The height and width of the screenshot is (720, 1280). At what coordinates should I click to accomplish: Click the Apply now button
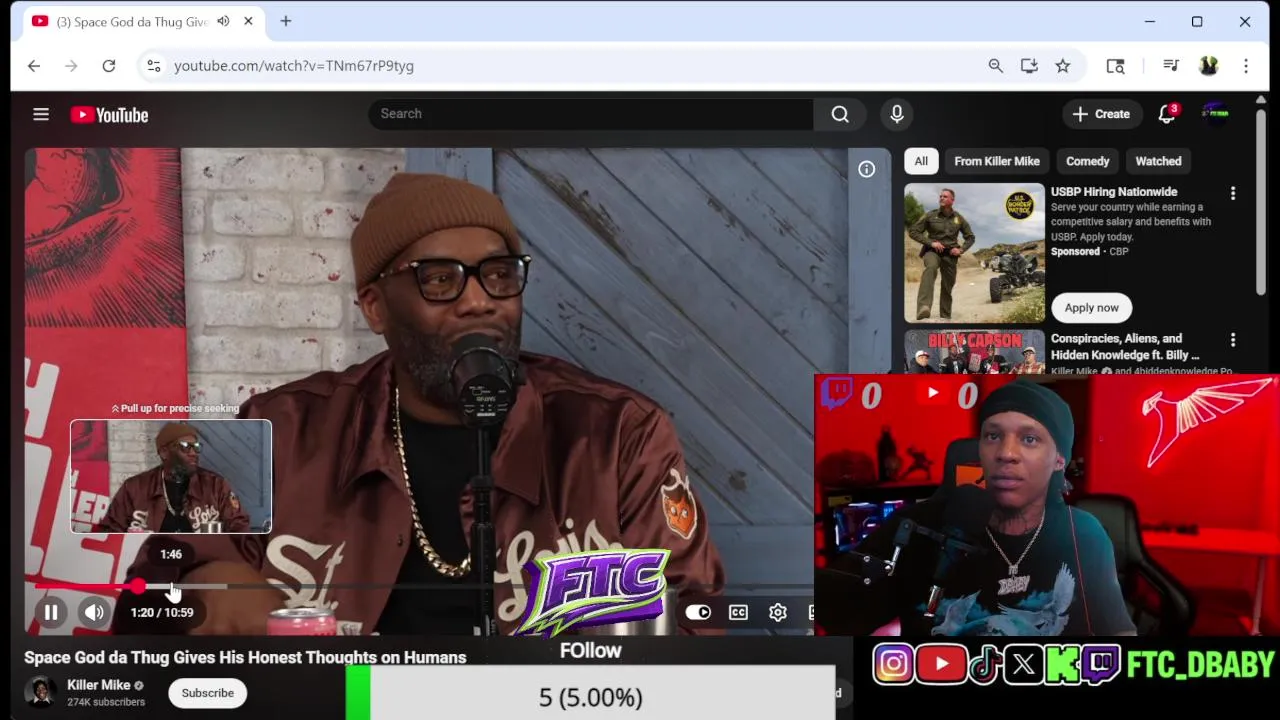[1092, 308]
